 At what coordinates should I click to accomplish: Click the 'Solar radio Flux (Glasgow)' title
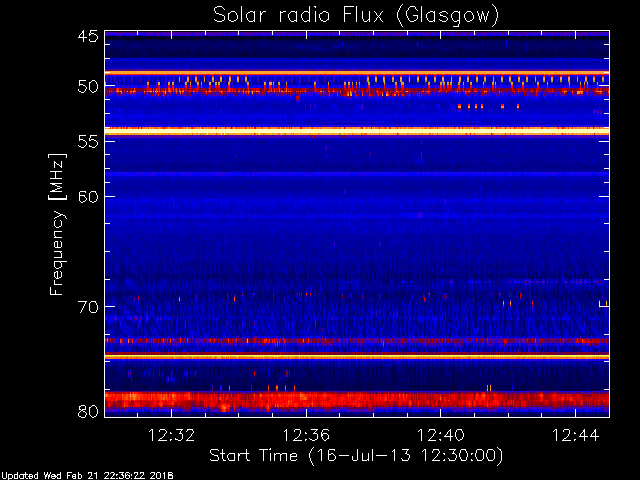[356, 16]
